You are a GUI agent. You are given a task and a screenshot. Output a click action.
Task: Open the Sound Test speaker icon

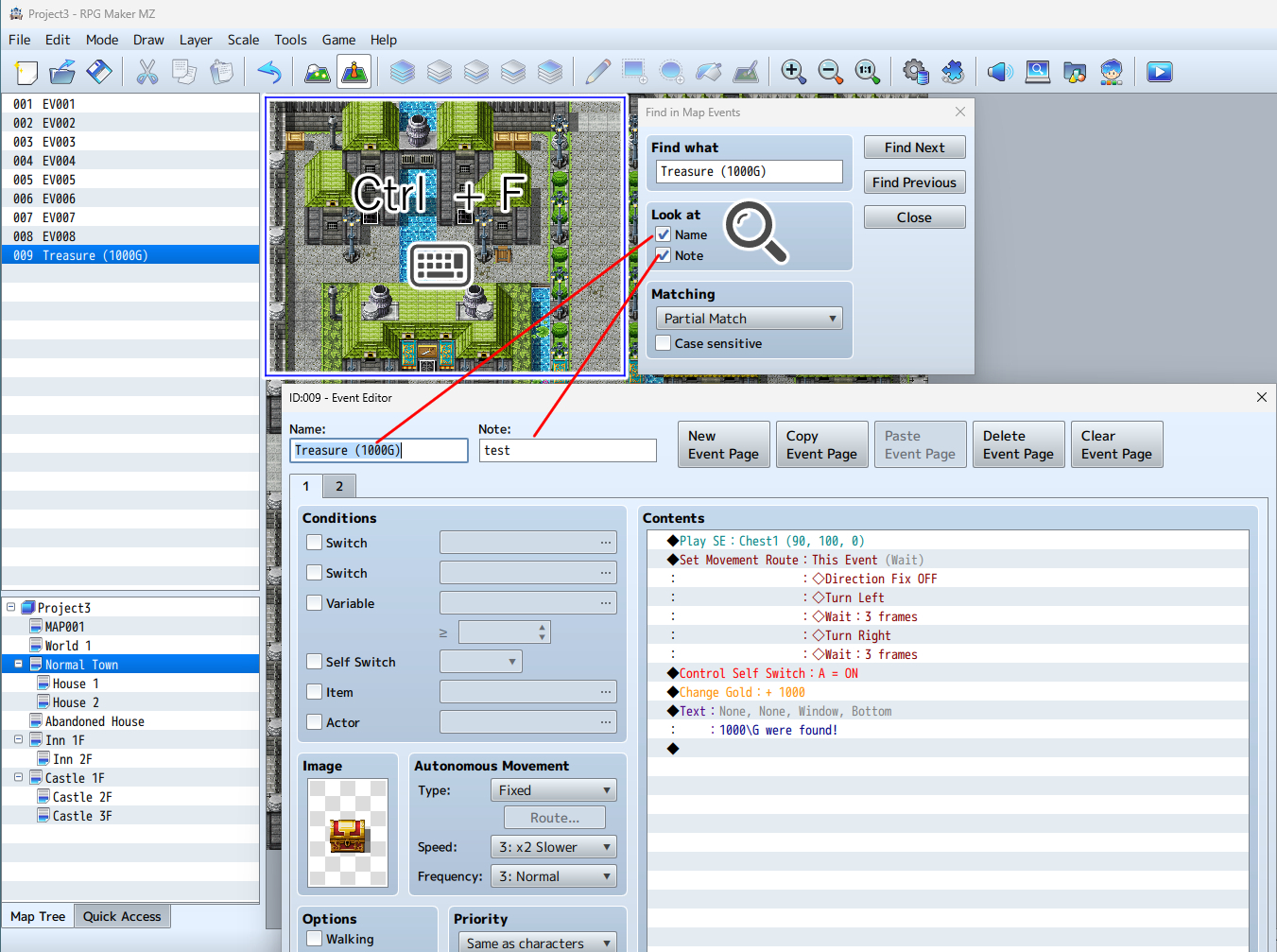pyautogui.click(x=999, y=72)
